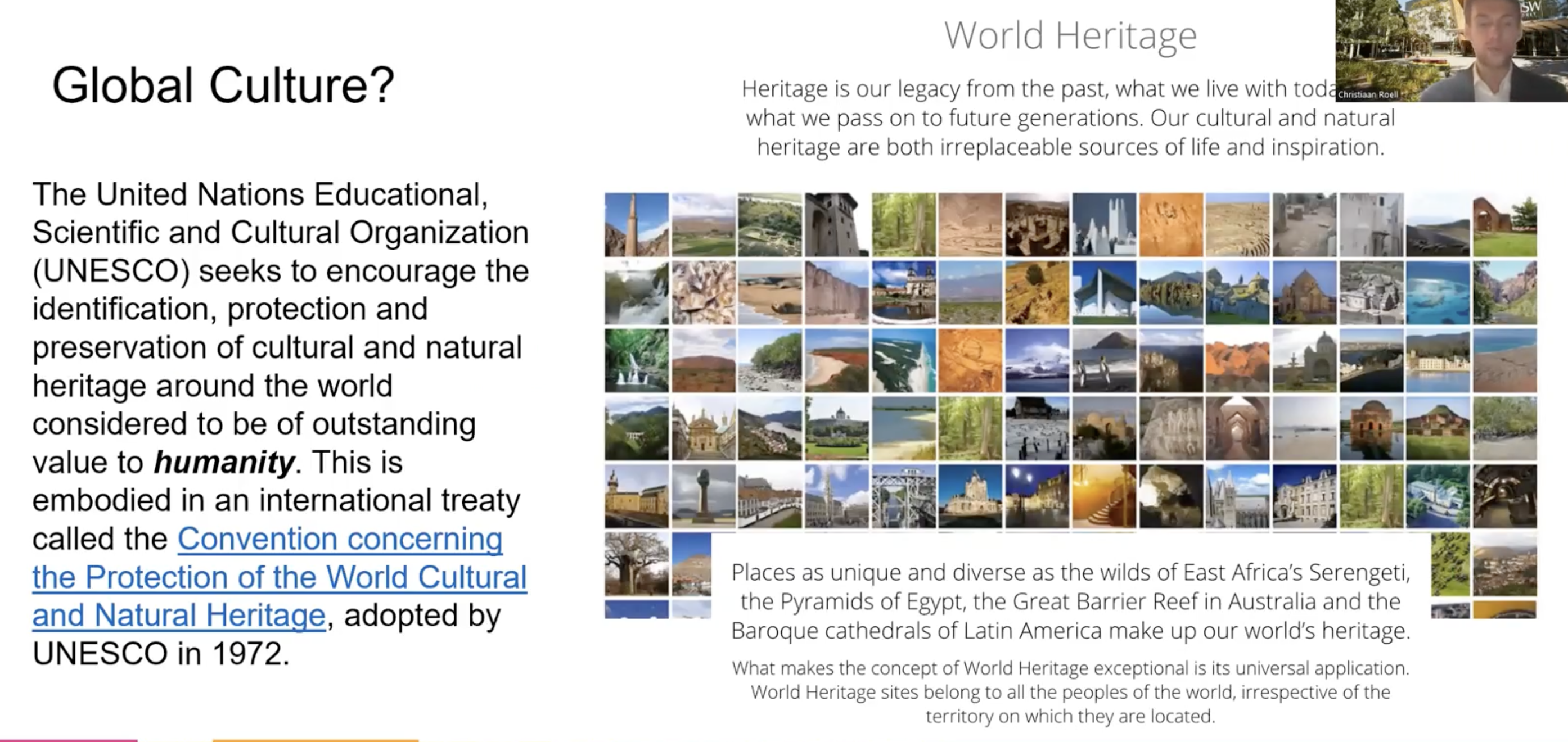Click the night-lit town square thumbnail
The width and height of the screenshot is (1568, 742).
point(1037,496)
